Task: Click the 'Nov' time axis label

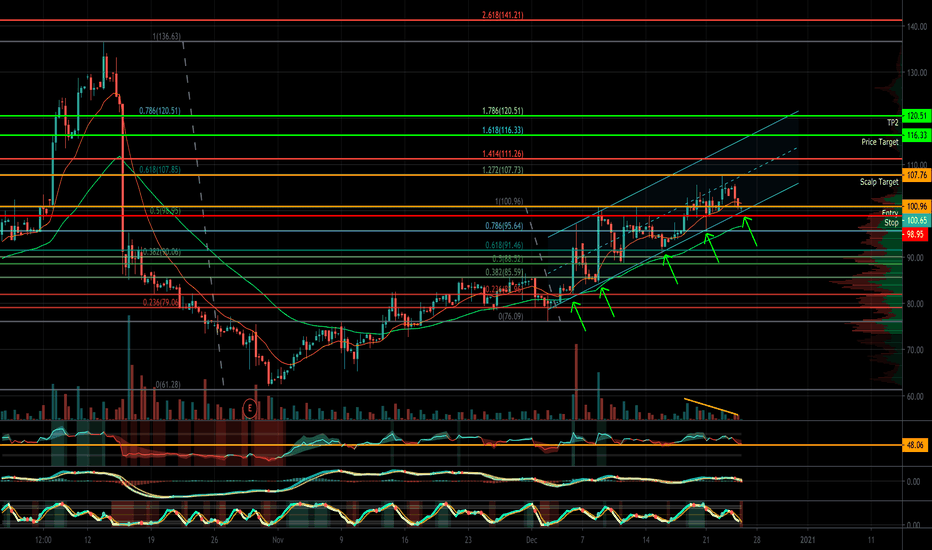Action: [278, 540]
